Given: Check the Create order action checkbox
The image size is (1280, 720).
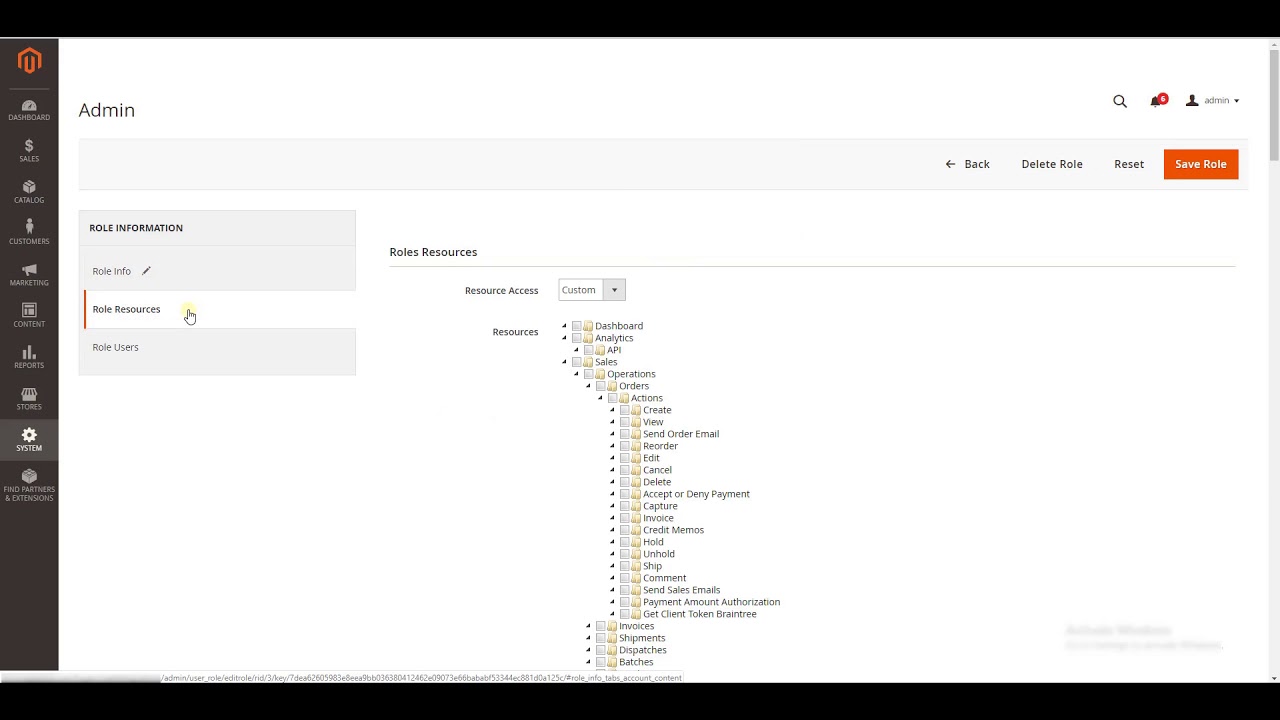Looking at the screenshot, I should click(624, 410).
